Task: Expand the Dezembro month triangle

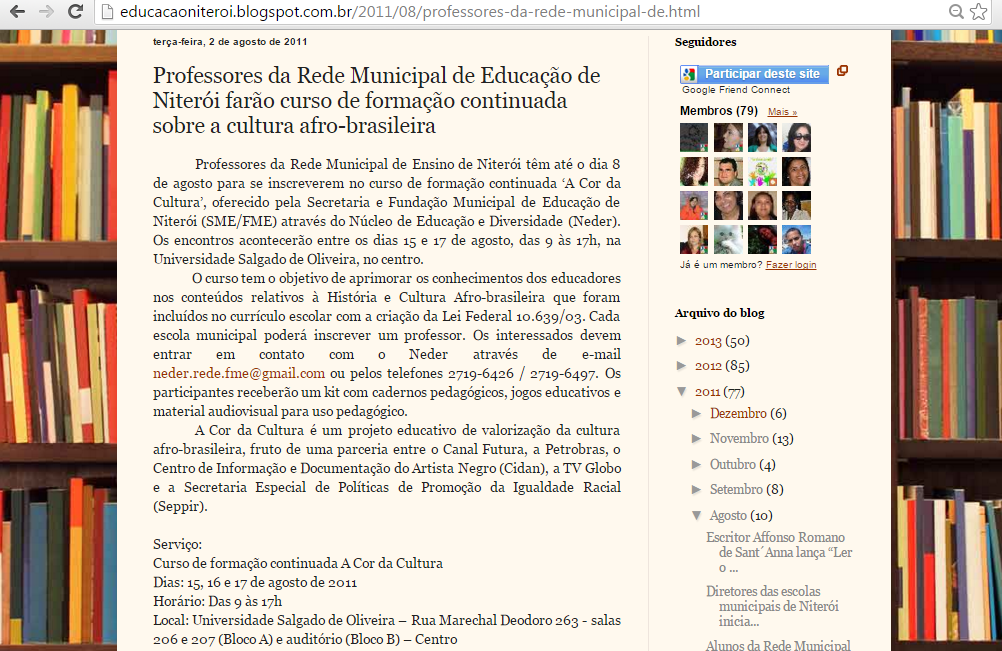Action: pyautogui.click(x=697, y=413)
